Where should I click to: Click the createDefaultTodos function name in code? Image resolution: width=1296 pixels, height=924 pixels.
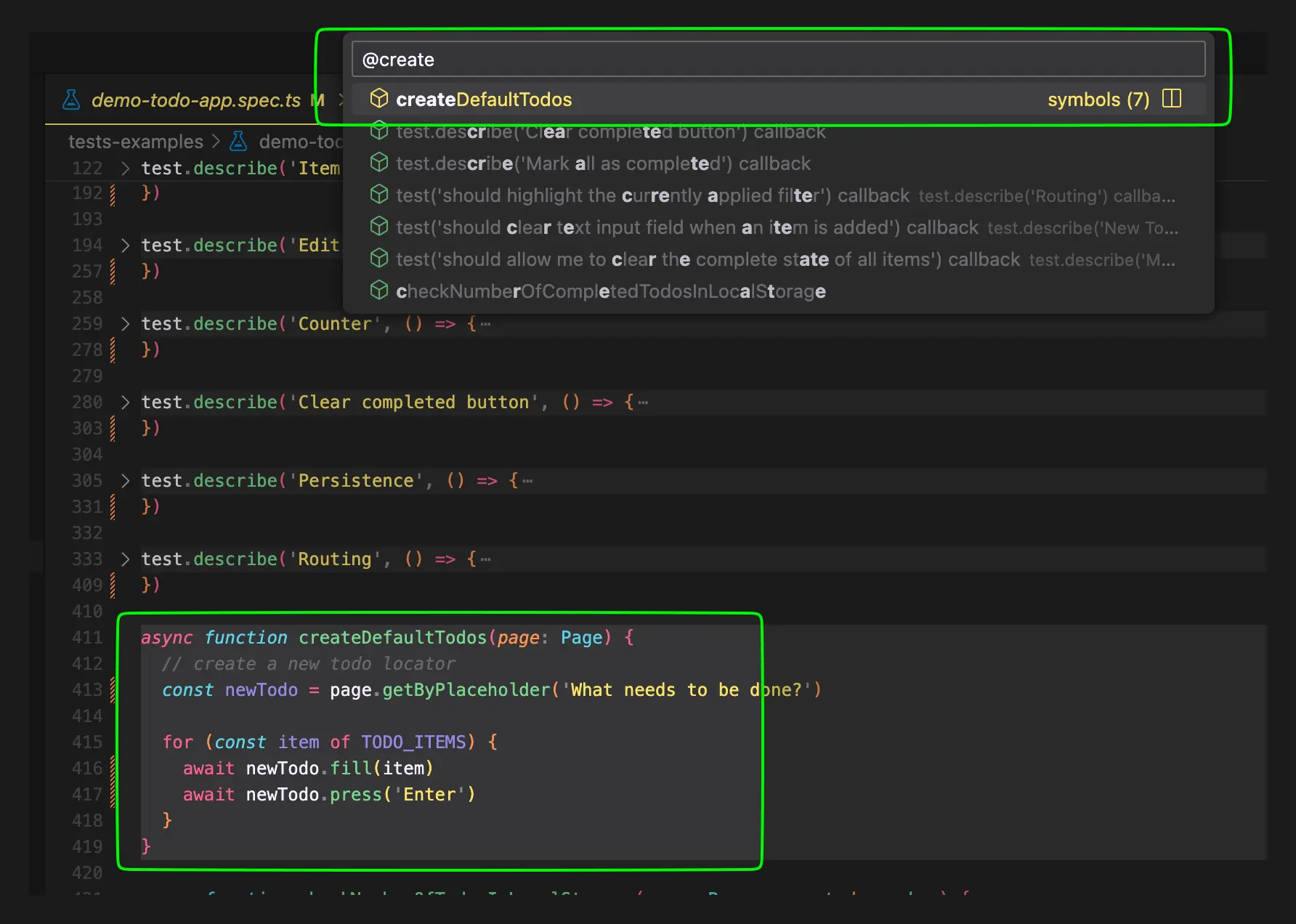click(392, 638)
